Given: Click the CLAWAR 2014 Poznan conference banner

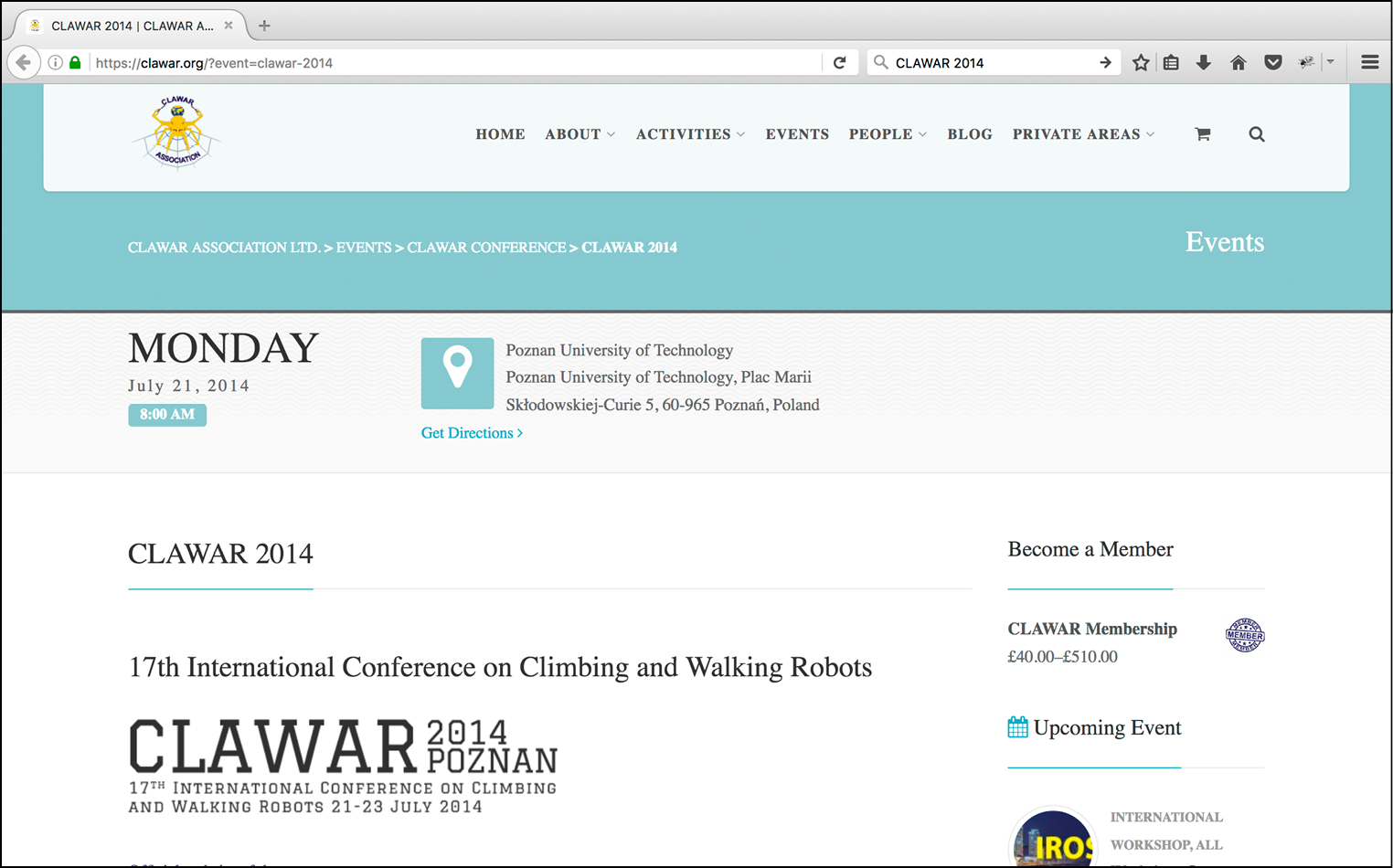Looking at the screenshot, I should pyautogui.click(x=343, y=766).
